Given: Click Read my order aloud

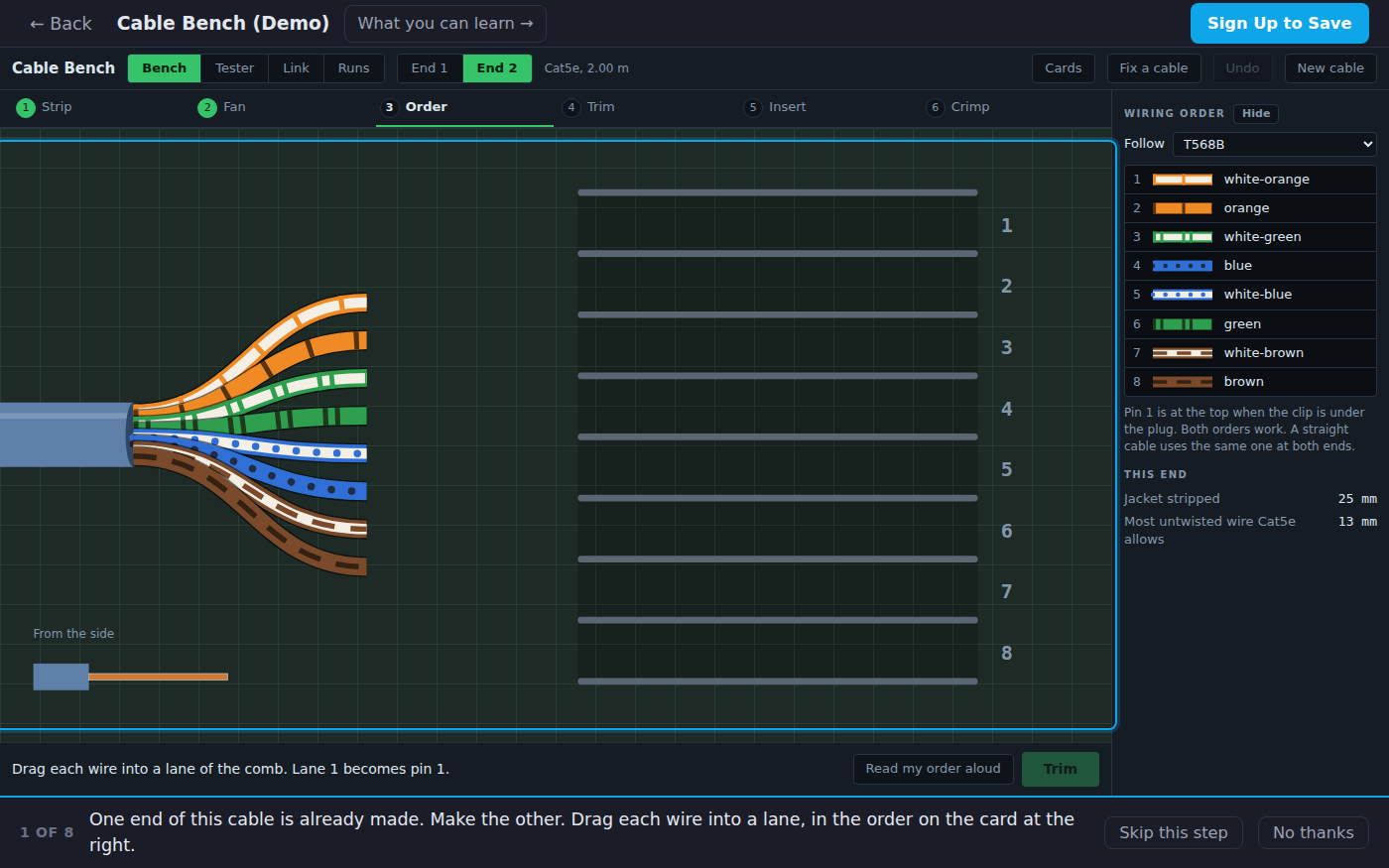Looking at the screenshot, I should [x=934, y=769].
